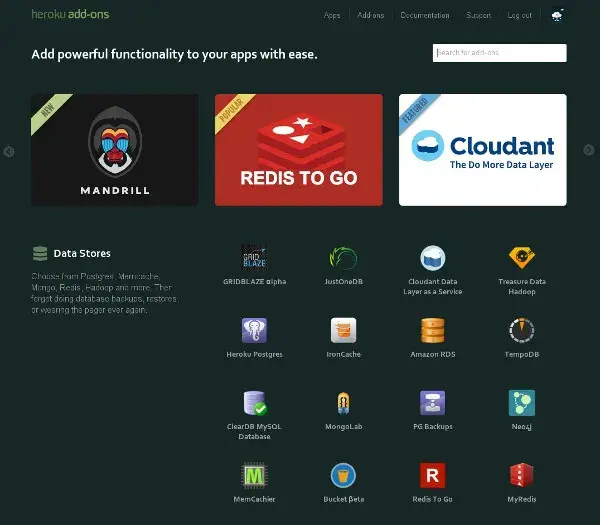
Task: Choose the Neo4j graph icon
Action: tap(522, 403)
